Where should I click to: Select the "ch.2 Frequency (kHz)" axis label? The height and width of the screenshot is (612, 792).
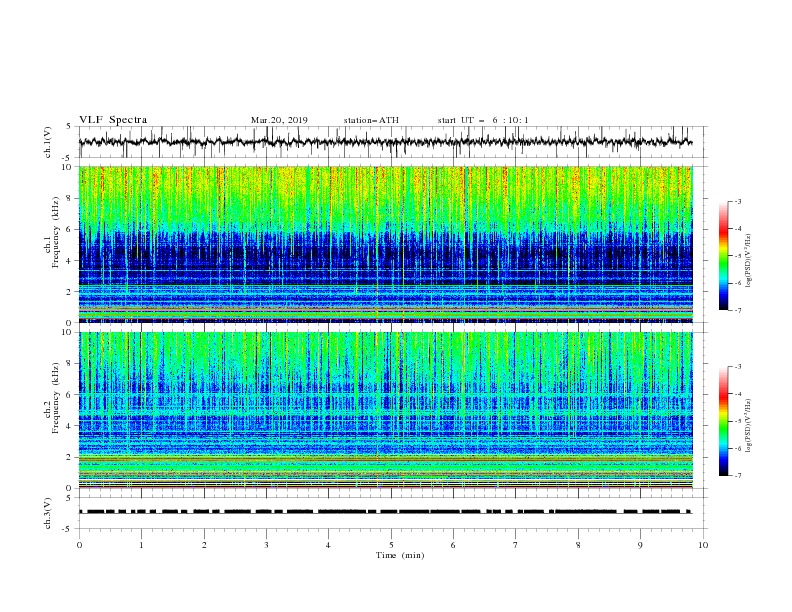[x=51, y=398]
